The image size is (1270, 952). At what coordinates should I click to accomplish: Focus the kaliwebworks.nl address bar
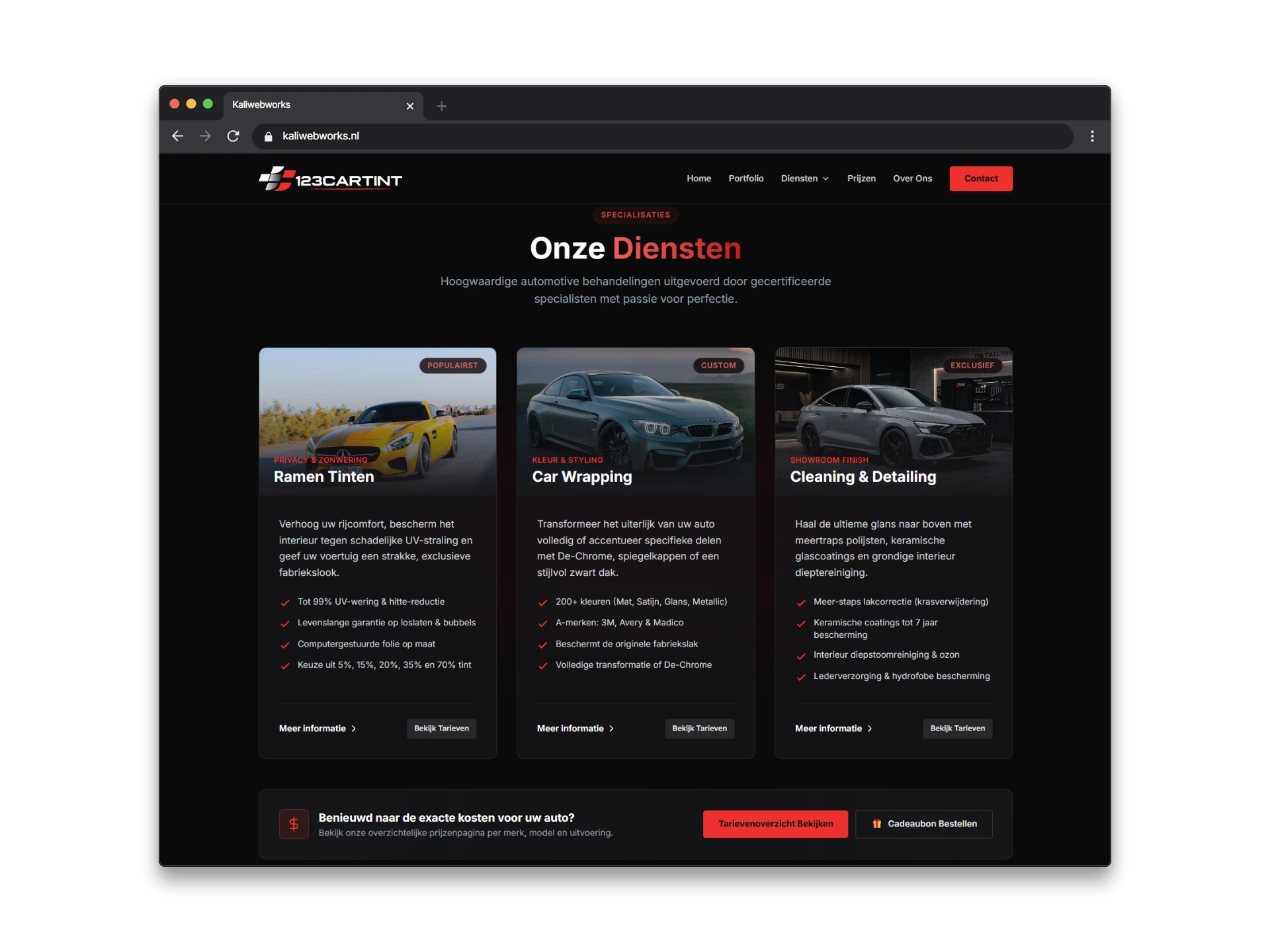click(x=661, y=136)
